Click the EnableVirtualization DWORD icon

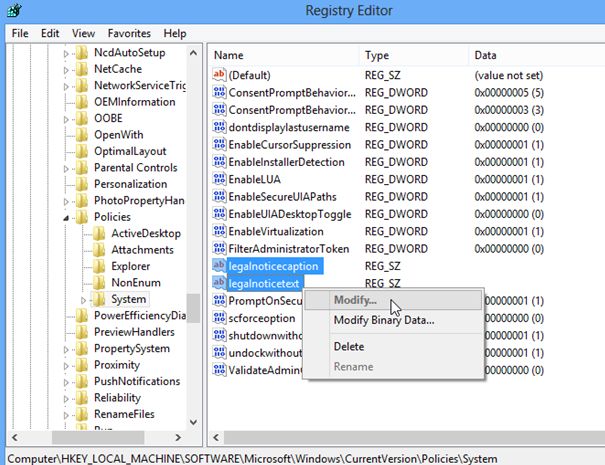click(219, 231)
